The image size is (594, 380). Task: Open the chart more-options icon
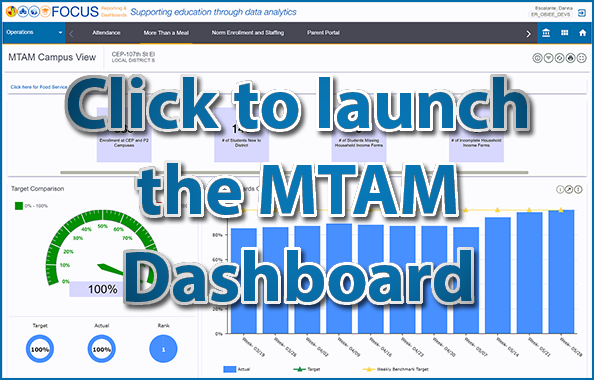[x=578, y=189]
